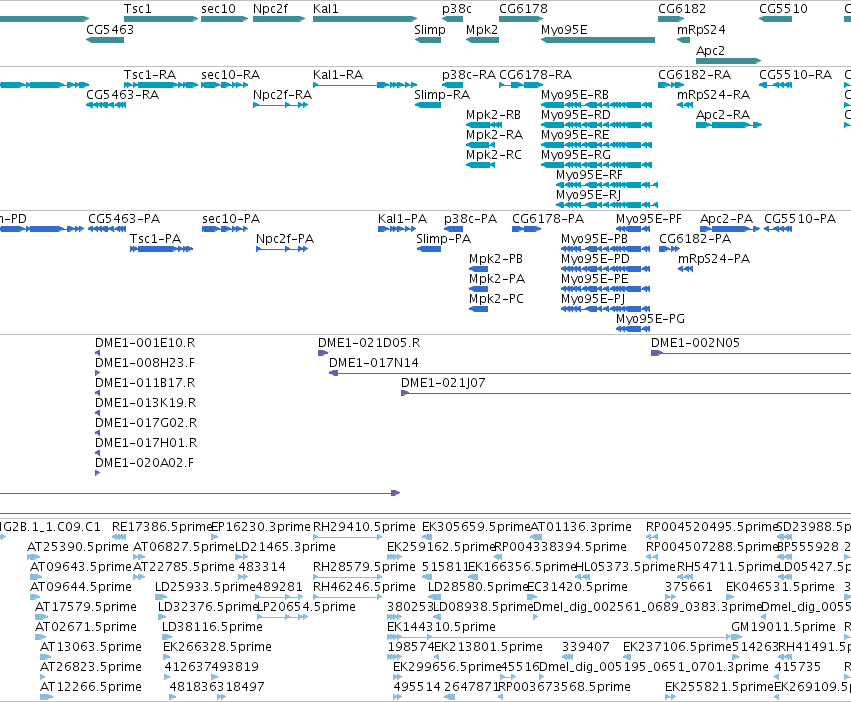
Task: Open the Apc2-RA transcript label
Action: 723,115
